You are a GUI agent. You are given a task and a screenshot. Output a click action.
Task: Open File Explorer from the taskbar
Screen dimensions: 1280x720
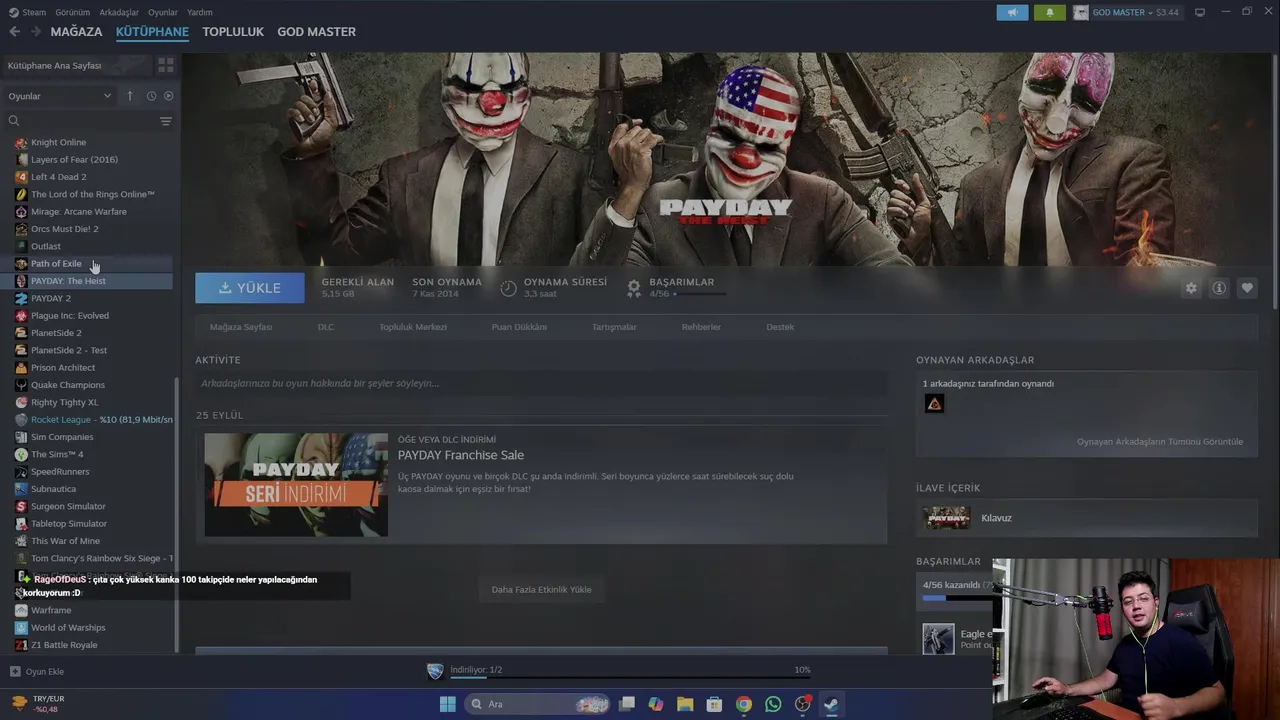pyautogui.click(x=685, y=704)
